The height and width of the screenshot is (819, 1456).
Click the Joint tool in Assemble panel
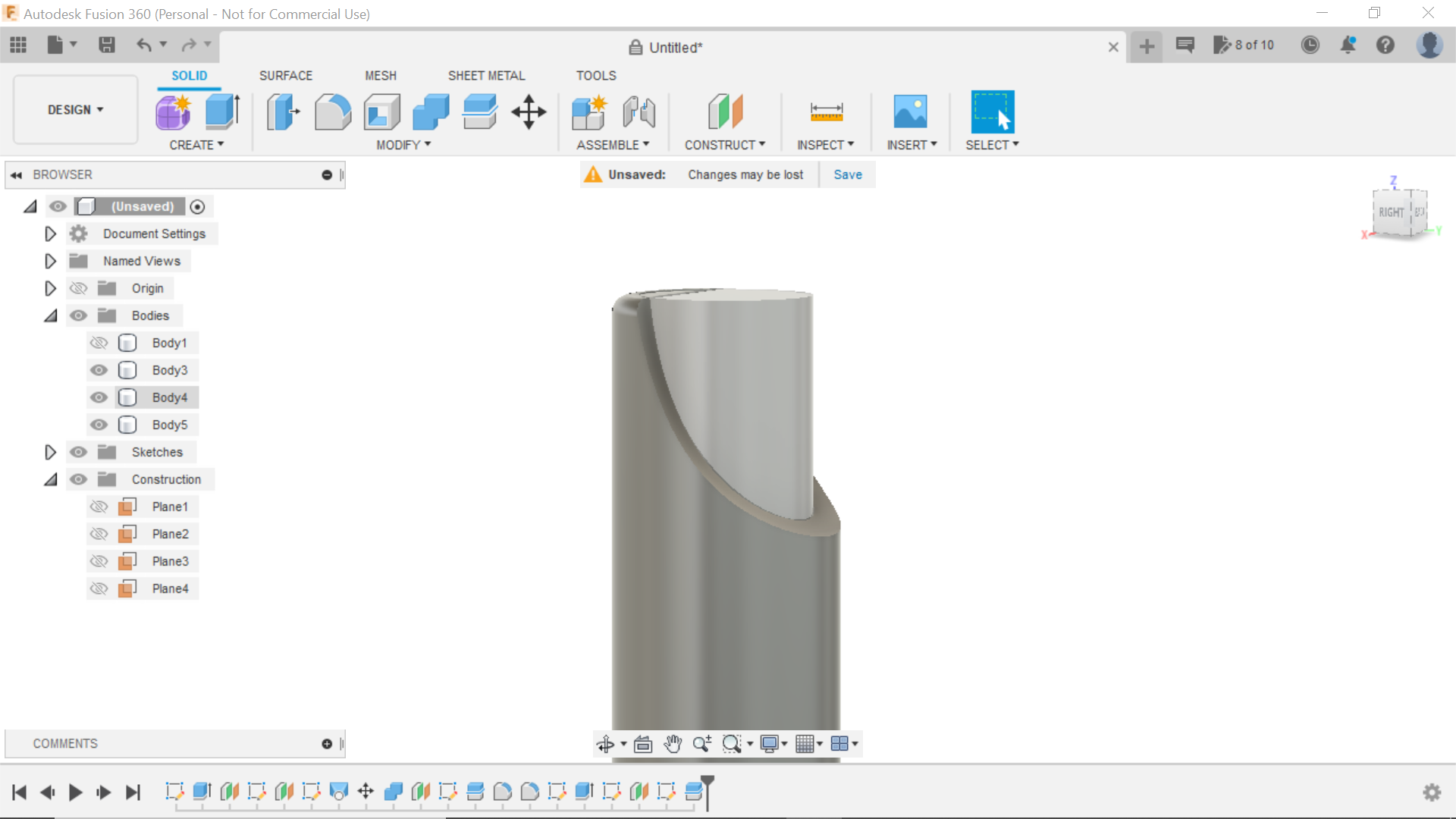(x=639, y=111)
